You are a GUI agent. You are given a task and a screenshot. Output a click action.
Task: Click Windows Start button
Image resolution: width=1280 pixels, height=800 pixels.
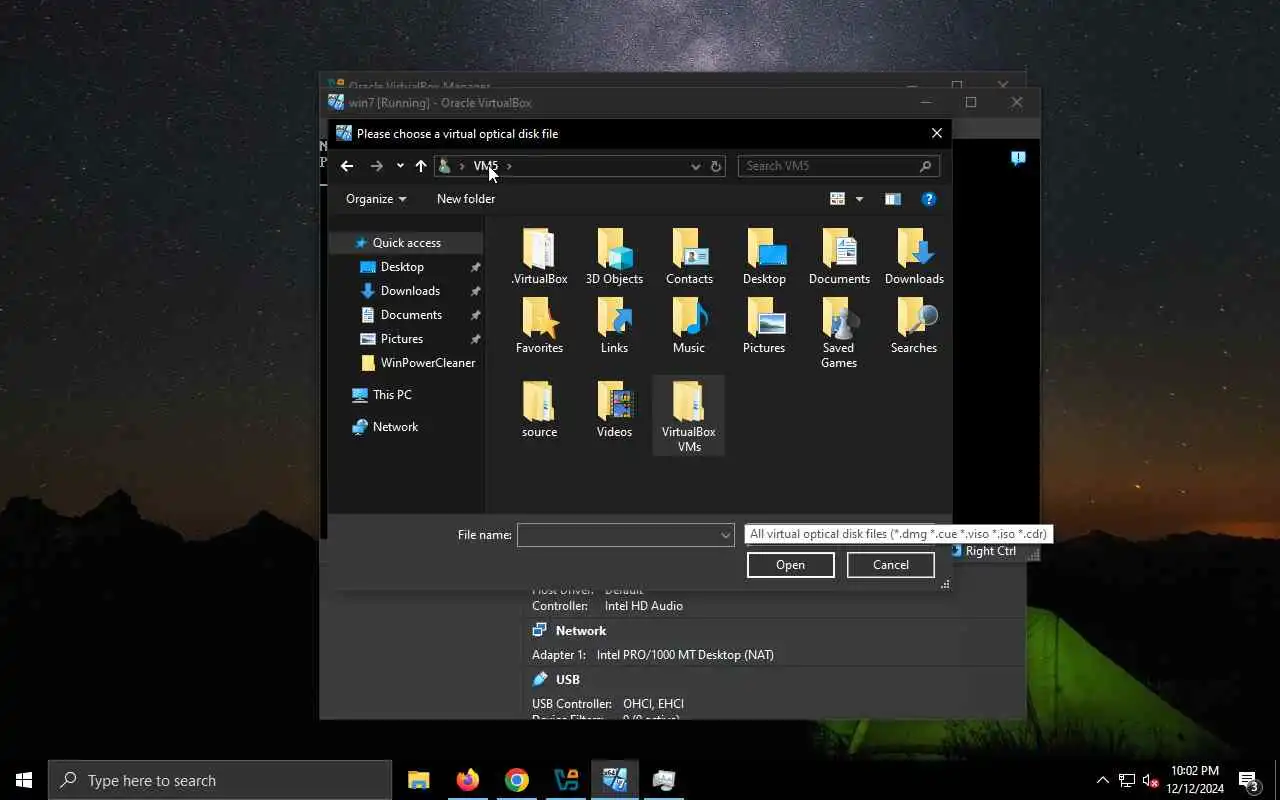click(x=24, y=780)
